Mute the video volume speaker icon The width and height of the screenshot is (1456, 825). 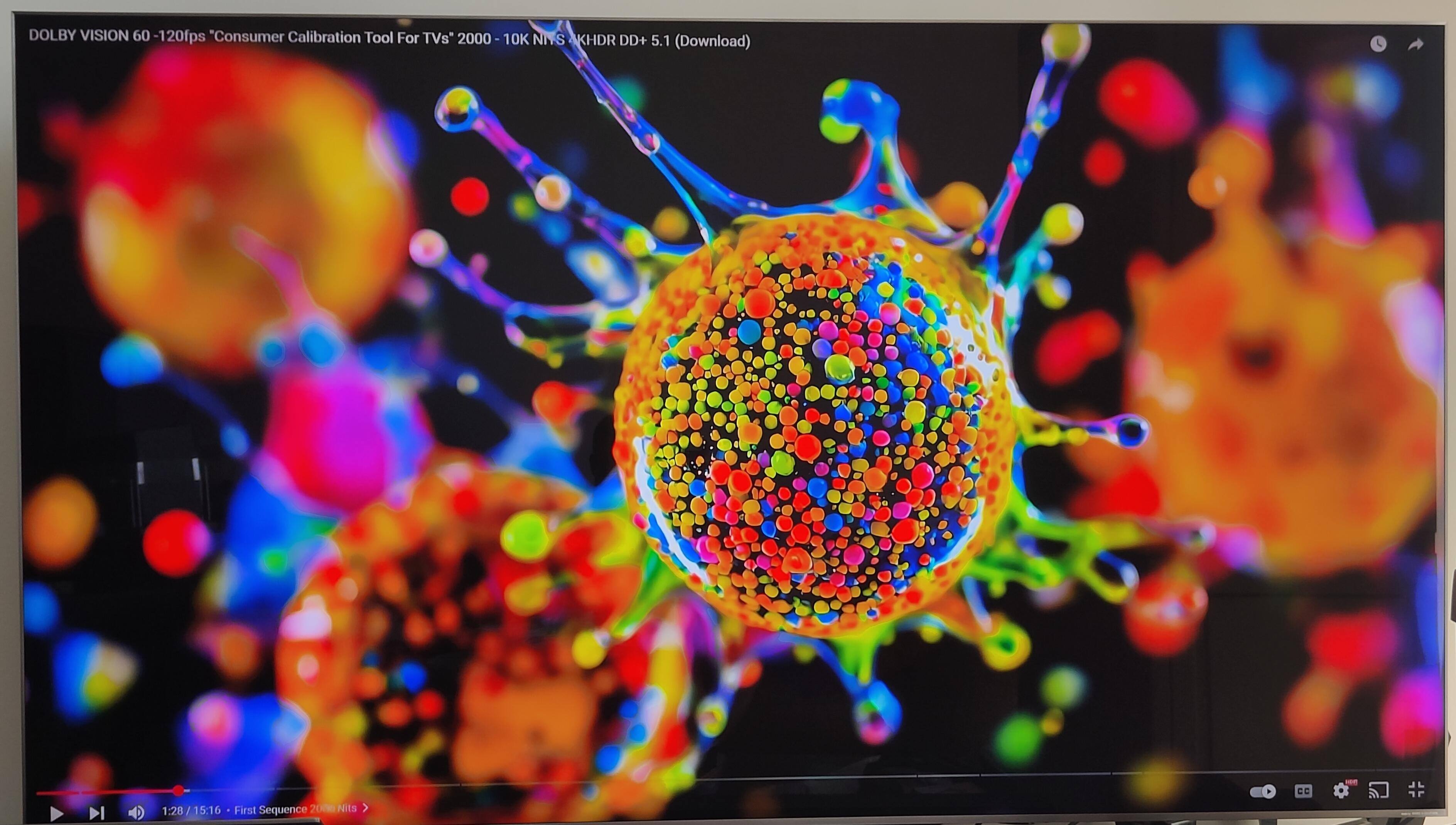(136, 813)
